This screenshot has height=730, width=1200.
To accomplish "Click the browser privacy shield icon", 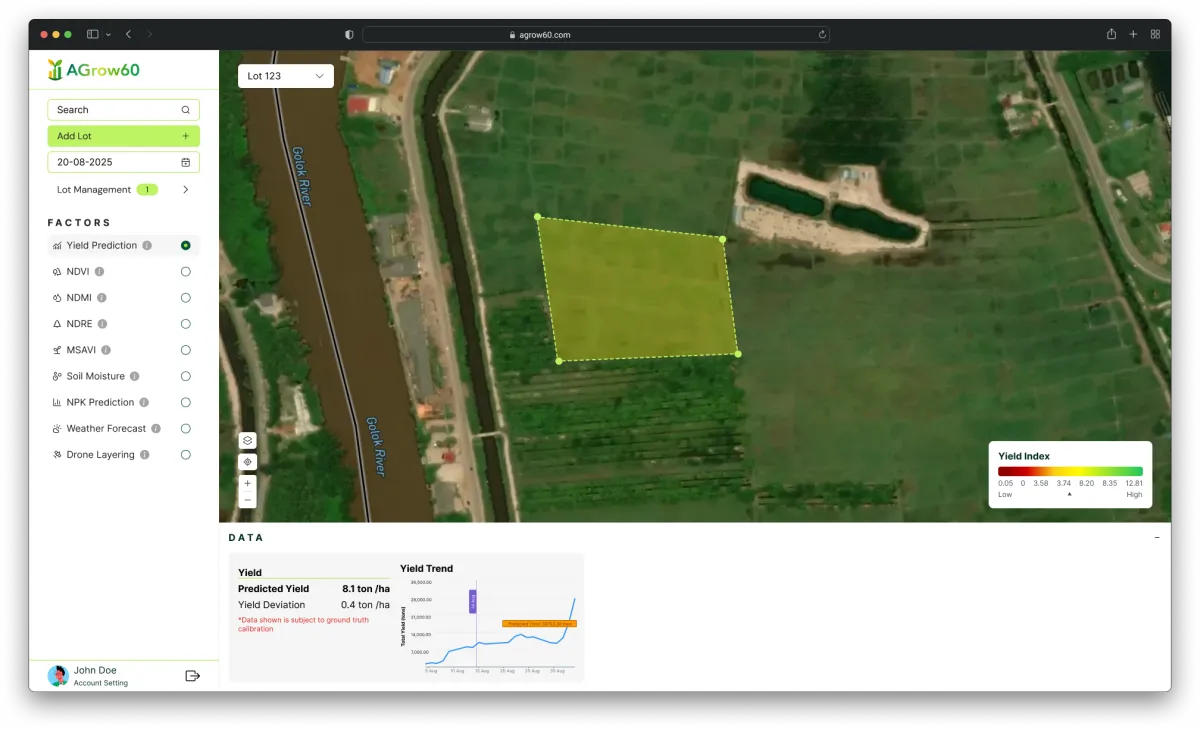I will [349, 34].
